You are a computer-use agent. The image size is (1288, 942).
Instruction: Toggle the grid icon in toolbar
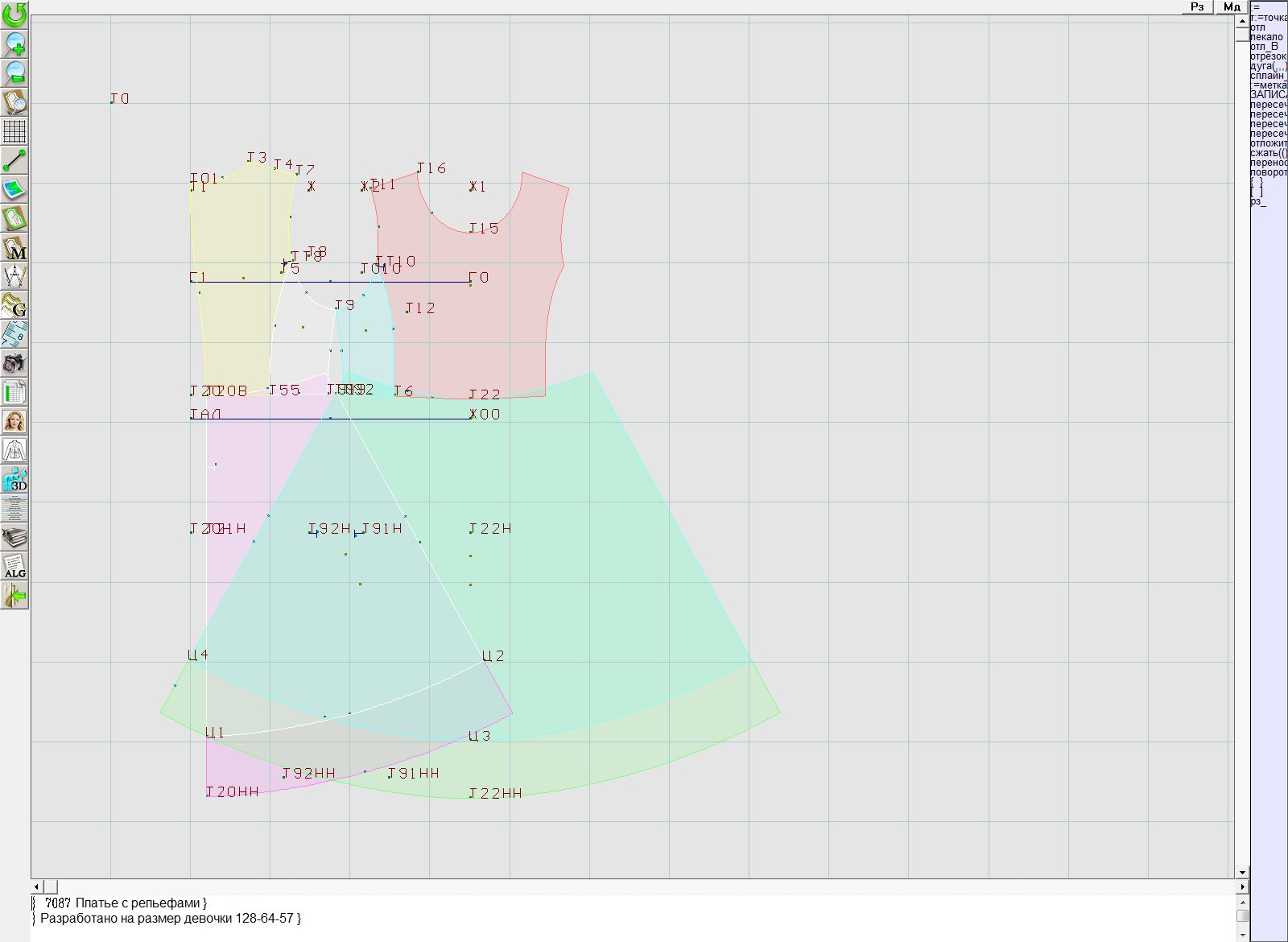point(14,131)
